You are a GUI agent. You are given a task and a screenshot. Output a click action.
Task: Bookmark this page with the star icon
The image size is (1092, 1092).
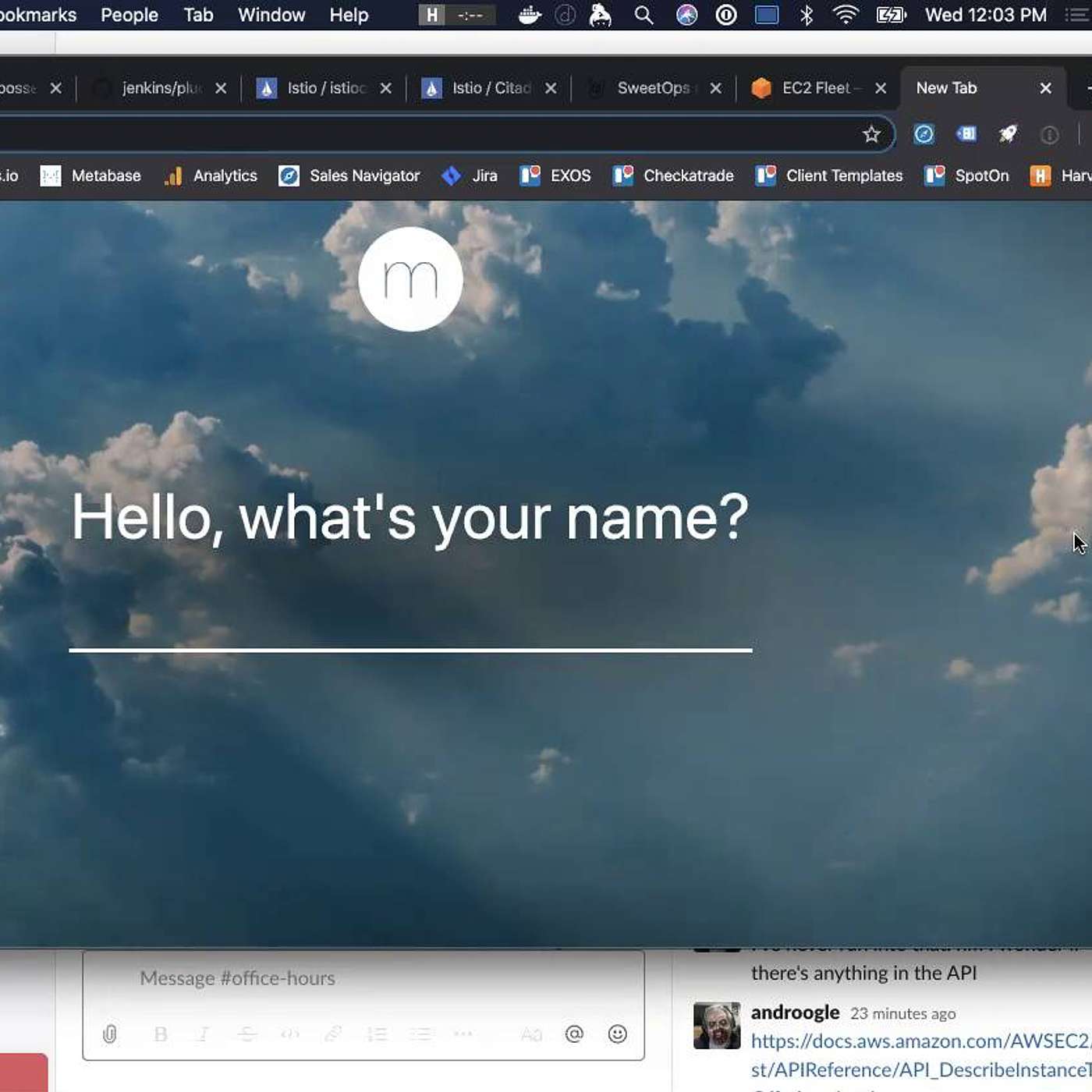pos(871,135)
